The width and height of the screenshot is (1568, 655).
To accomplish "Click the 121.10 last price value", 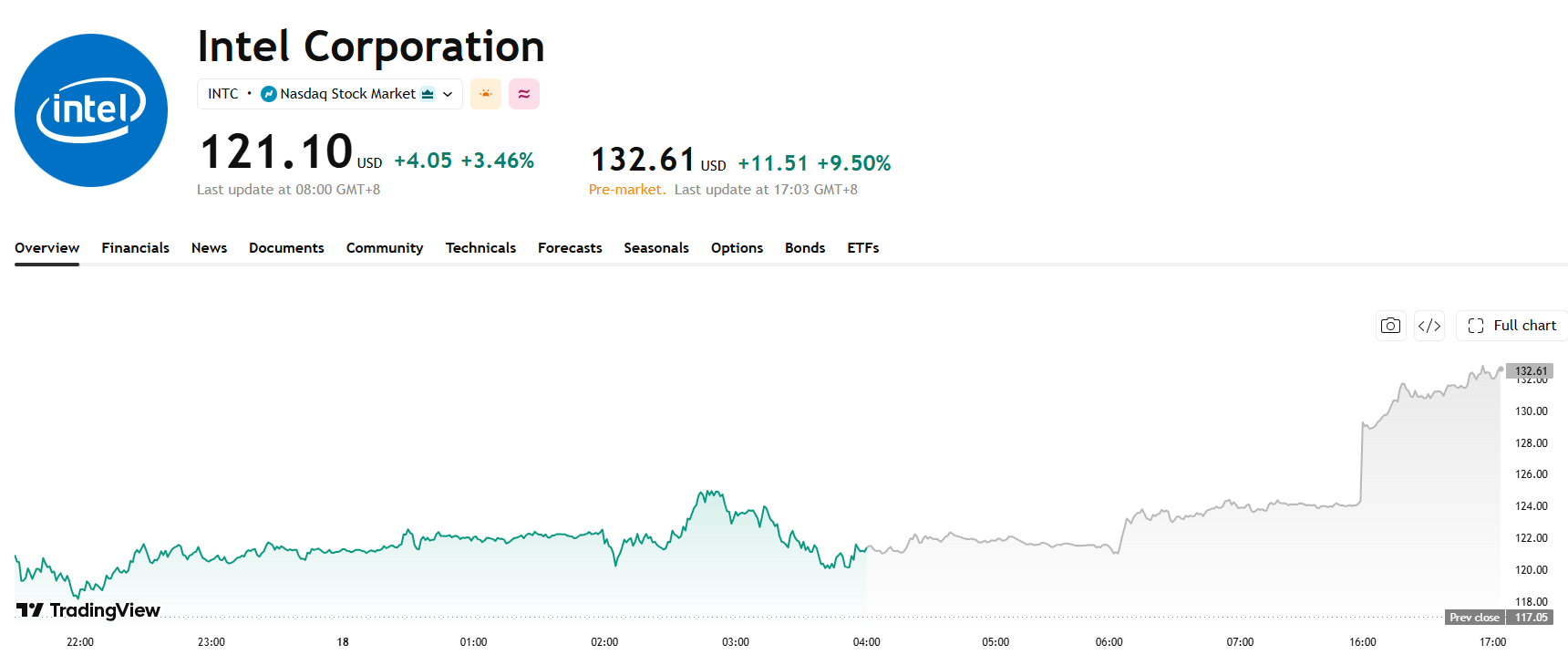I will click(276, 151).
